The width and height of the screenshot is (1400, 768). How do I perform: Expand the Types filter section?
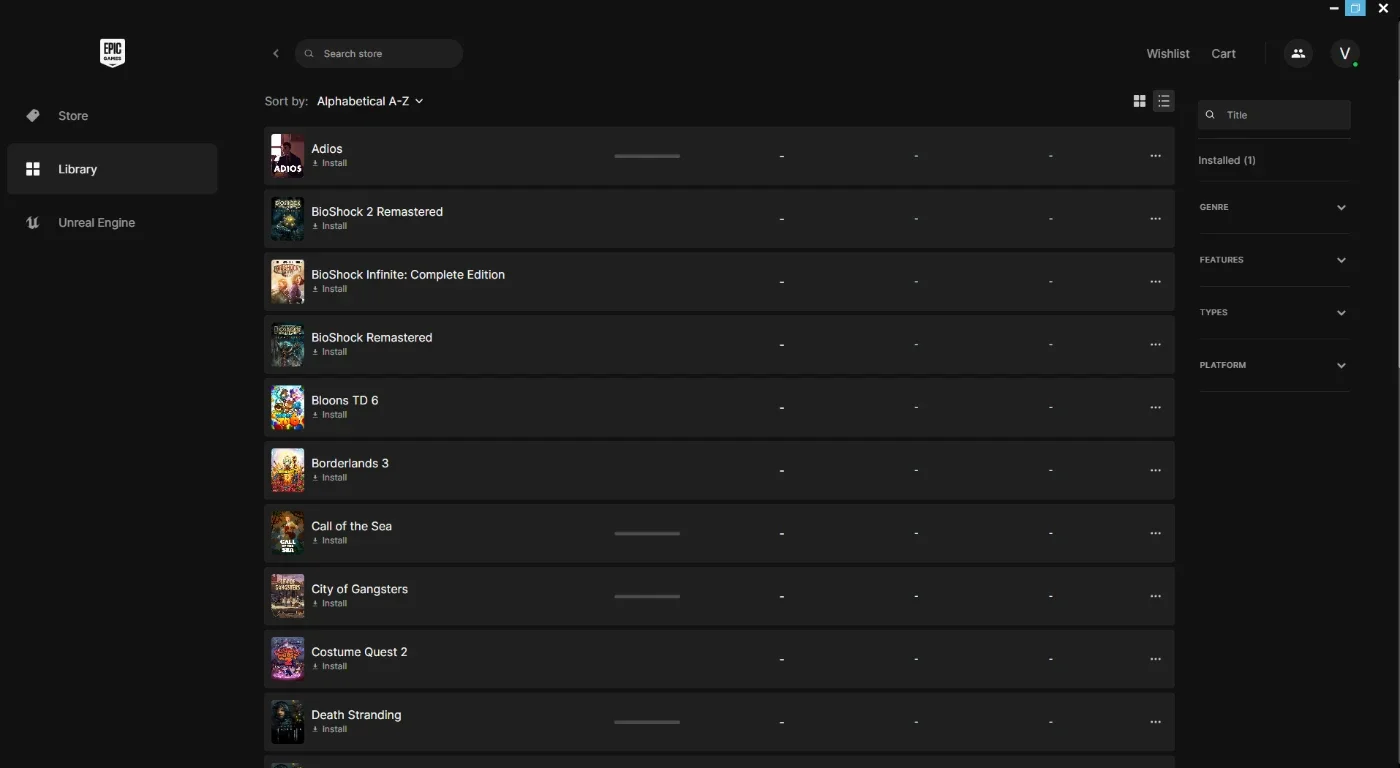click(1274, 312)
